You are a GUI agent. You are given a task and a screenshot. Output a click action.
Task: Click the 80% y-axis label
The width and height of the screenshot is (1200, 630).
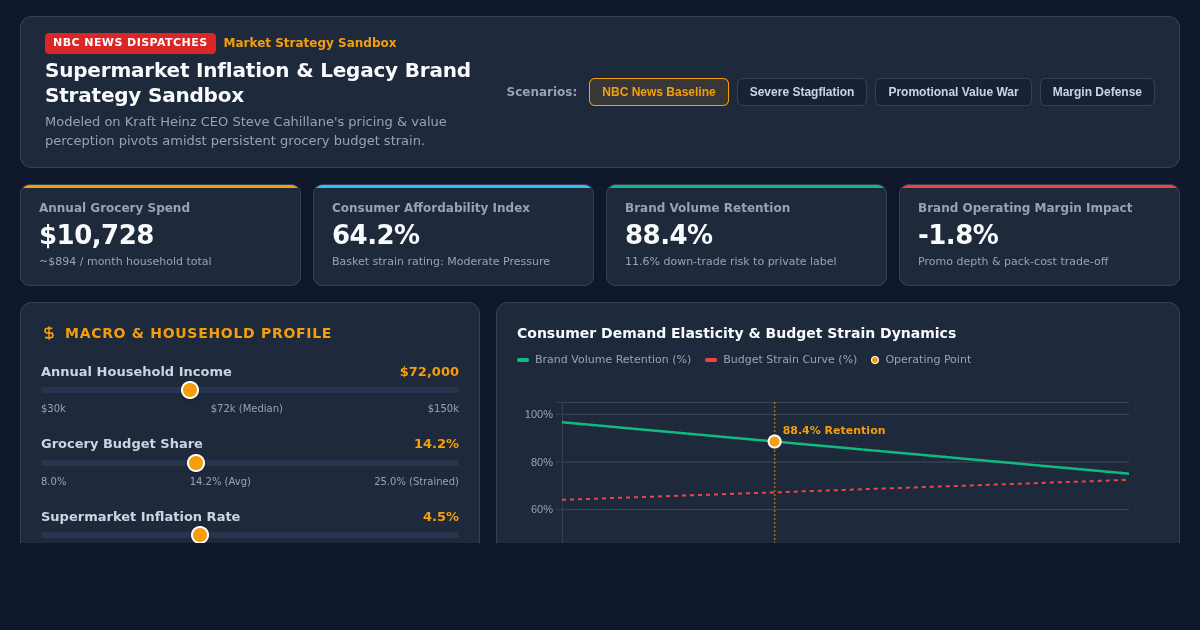tap(541, 462)
